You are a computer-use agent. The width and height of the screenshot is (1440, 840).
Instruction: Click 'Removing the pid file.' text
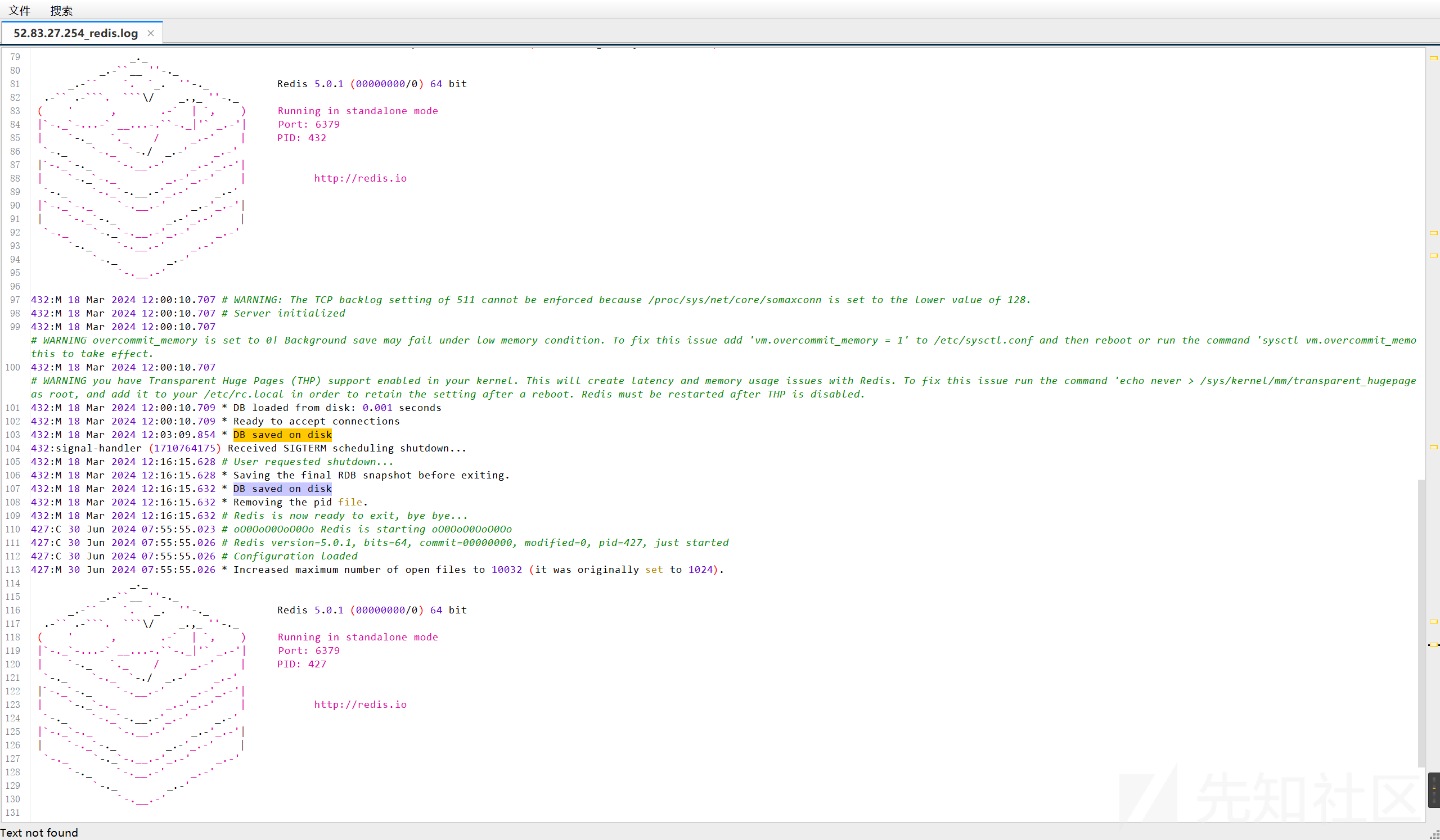300,503
